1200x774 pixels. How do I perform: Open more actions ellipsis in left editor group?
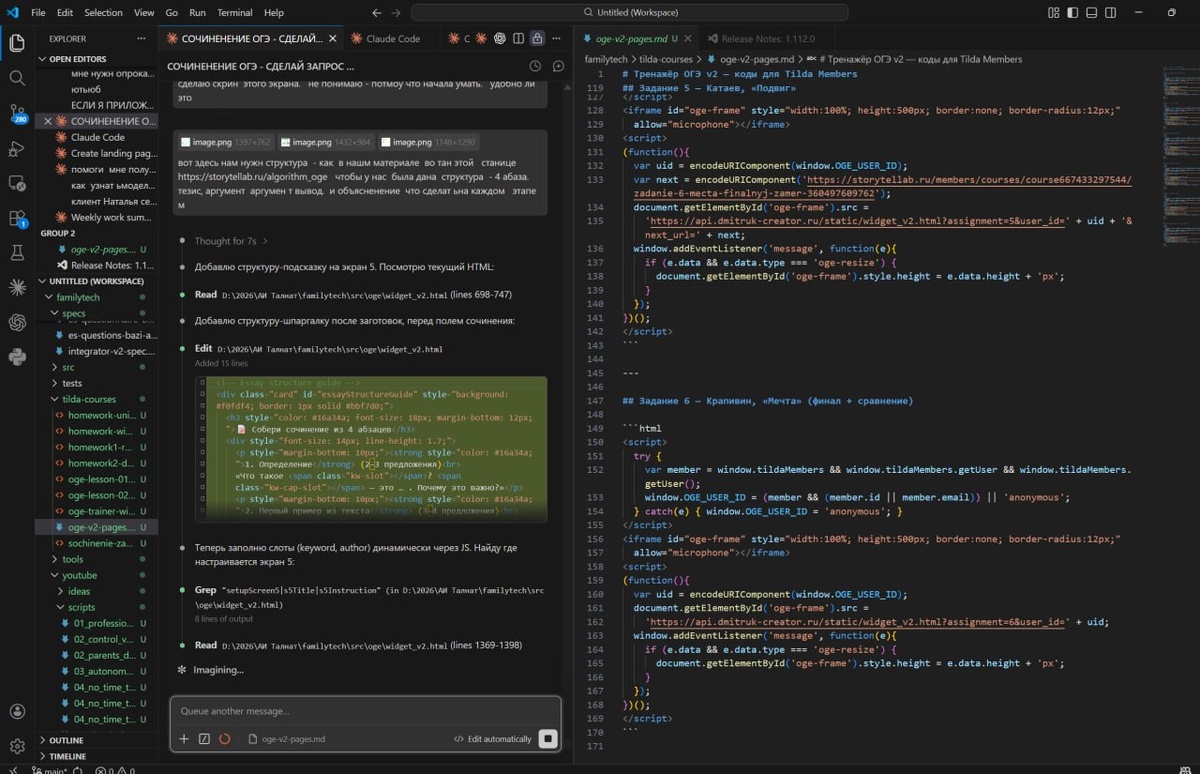click(557, 38)
